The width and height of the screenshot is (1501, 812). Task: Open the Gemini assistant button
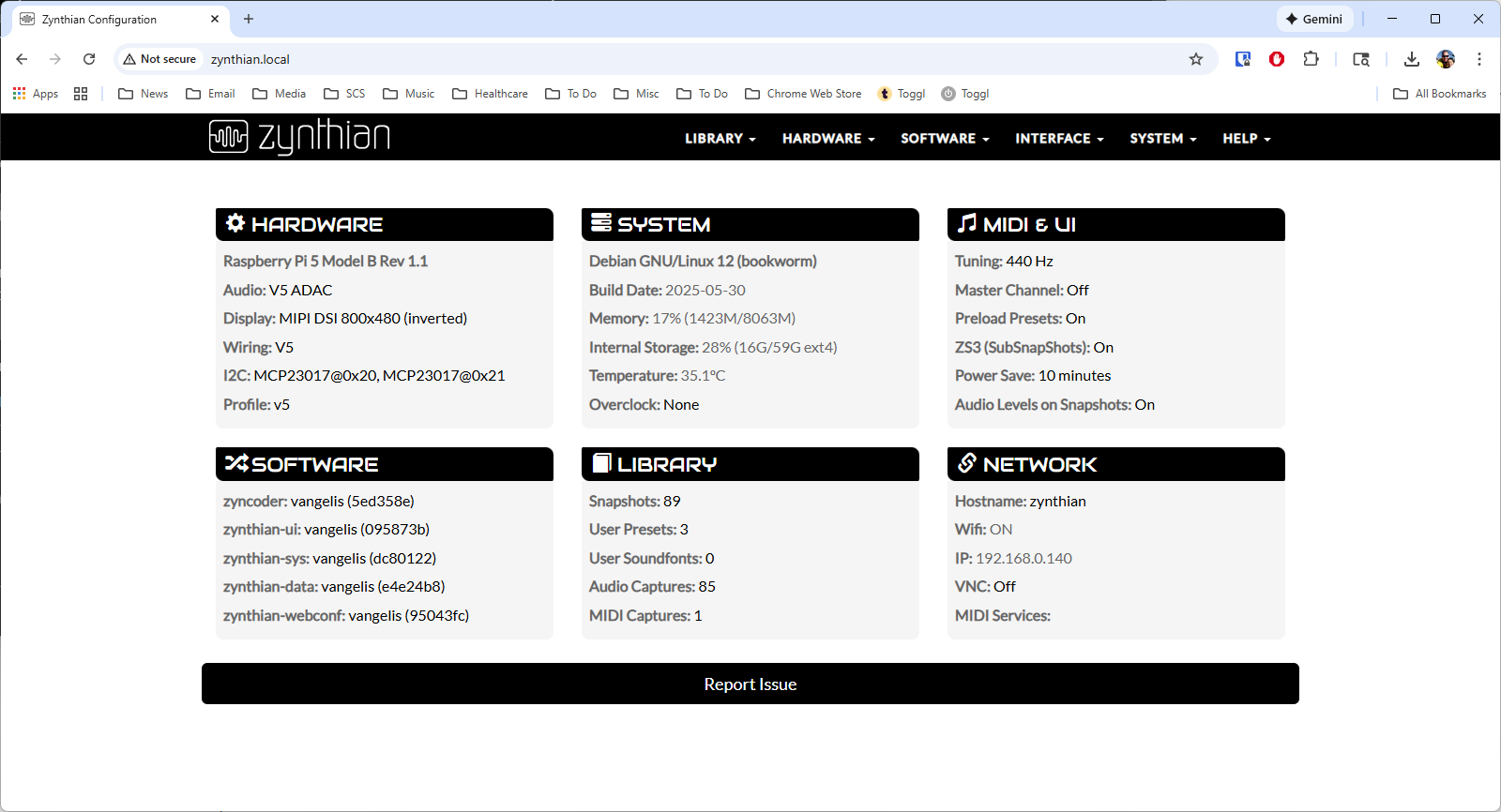(x=1313, y=19)
